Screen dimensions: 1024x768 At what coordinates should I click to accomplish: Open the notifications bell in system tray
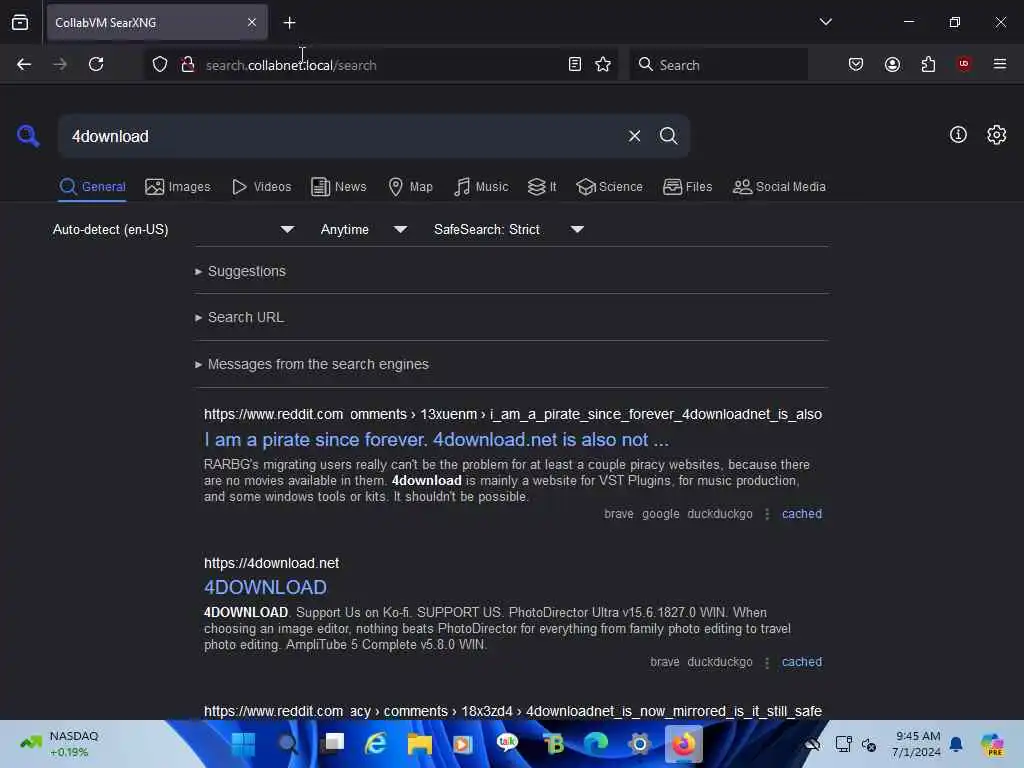(956, 744)
